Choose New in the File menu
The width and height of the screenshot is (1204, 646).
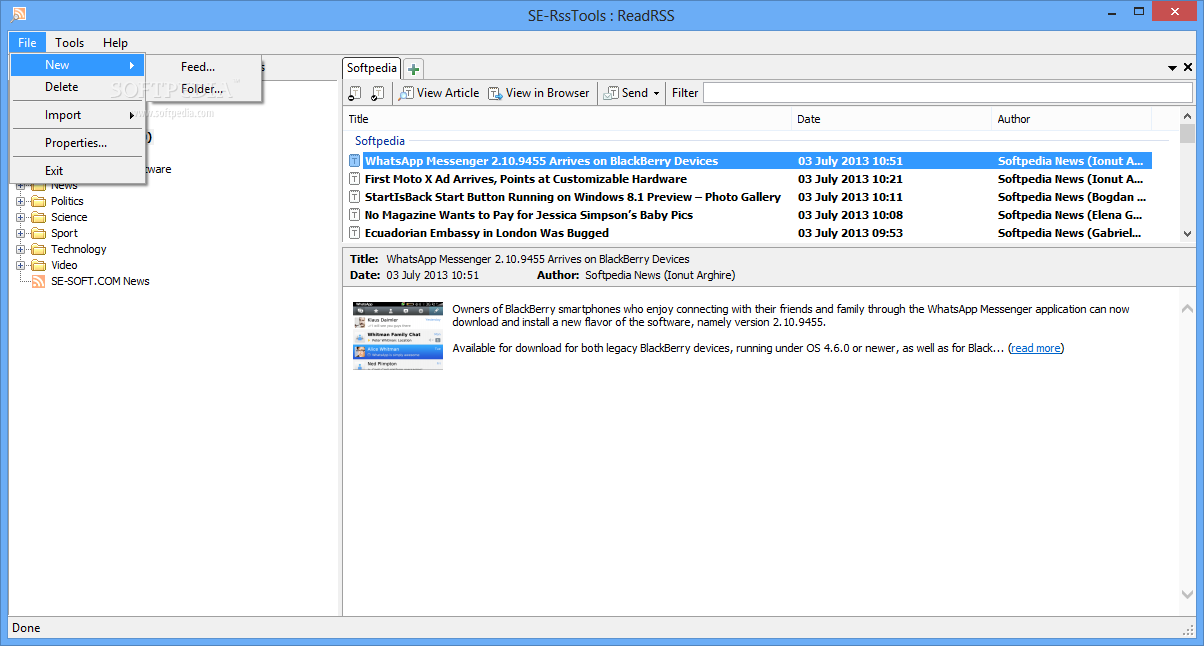78,65
